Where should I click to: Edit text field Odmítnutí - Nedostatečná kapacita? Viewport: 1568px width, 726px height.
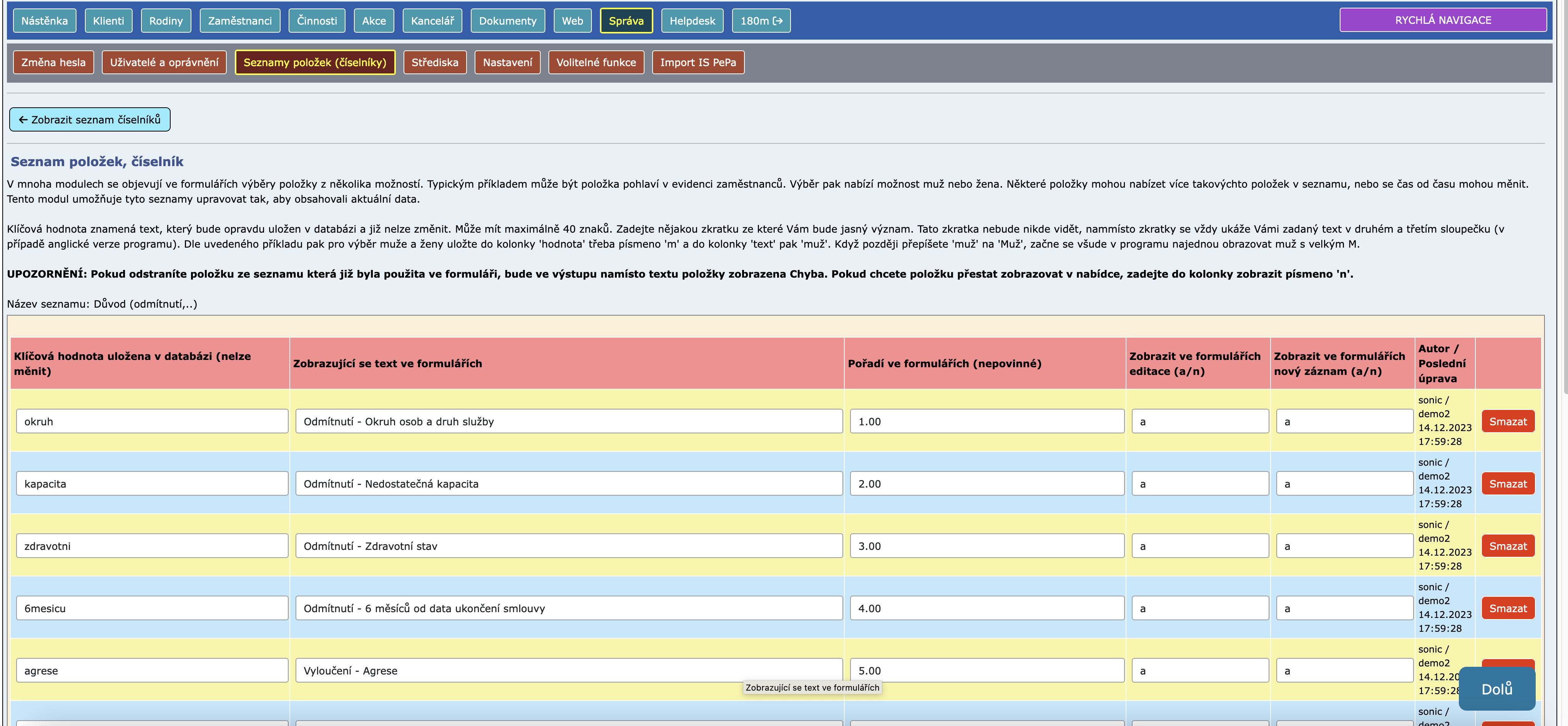coord(568,484)
